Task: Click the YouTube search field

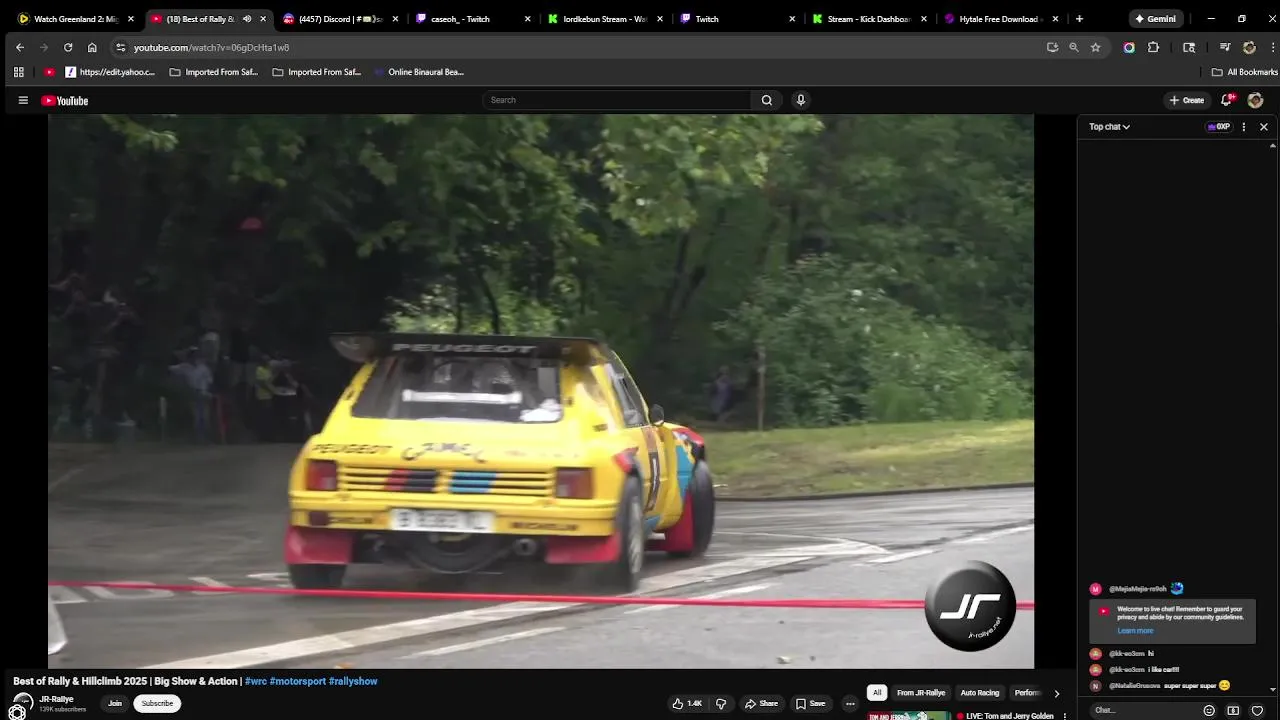Action: 617,100
